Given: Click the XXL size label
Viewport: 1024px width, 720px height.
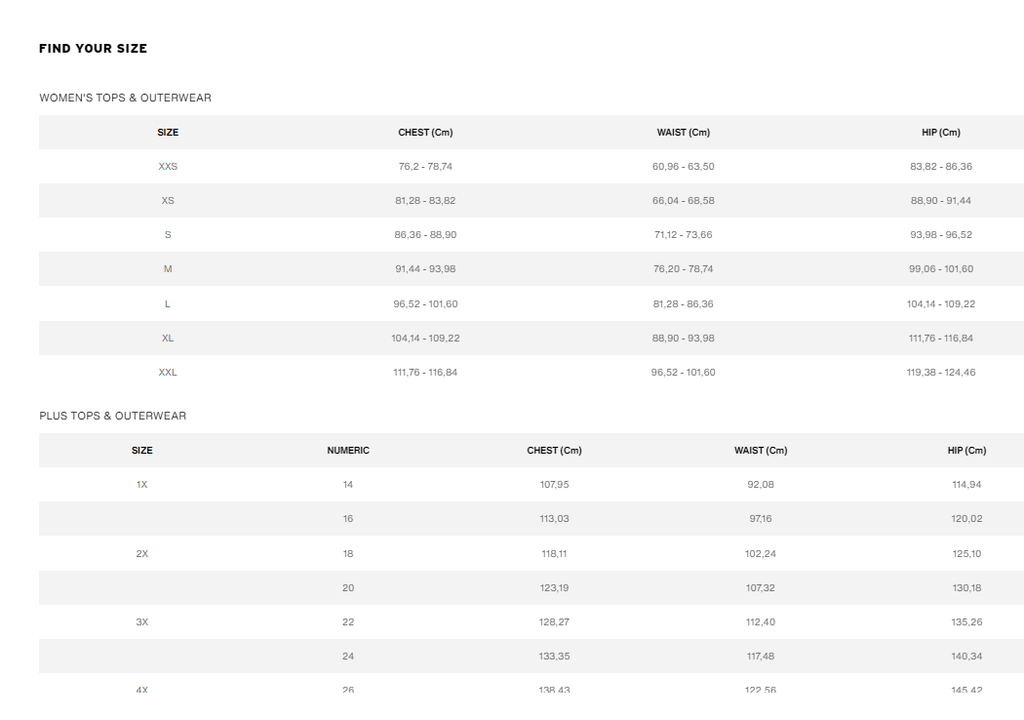Looking at the screenshot, I should 168,372.
